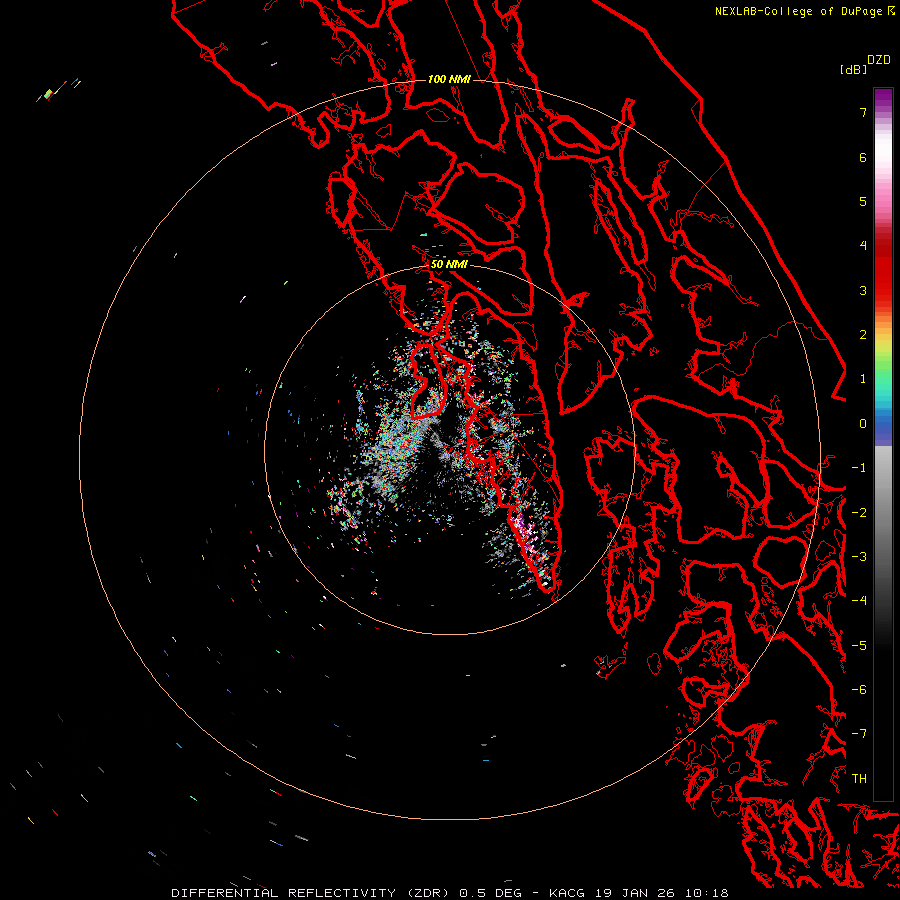Click the '0.5 DEG' elevation text
900x900 pixels.
pos(490,893)
